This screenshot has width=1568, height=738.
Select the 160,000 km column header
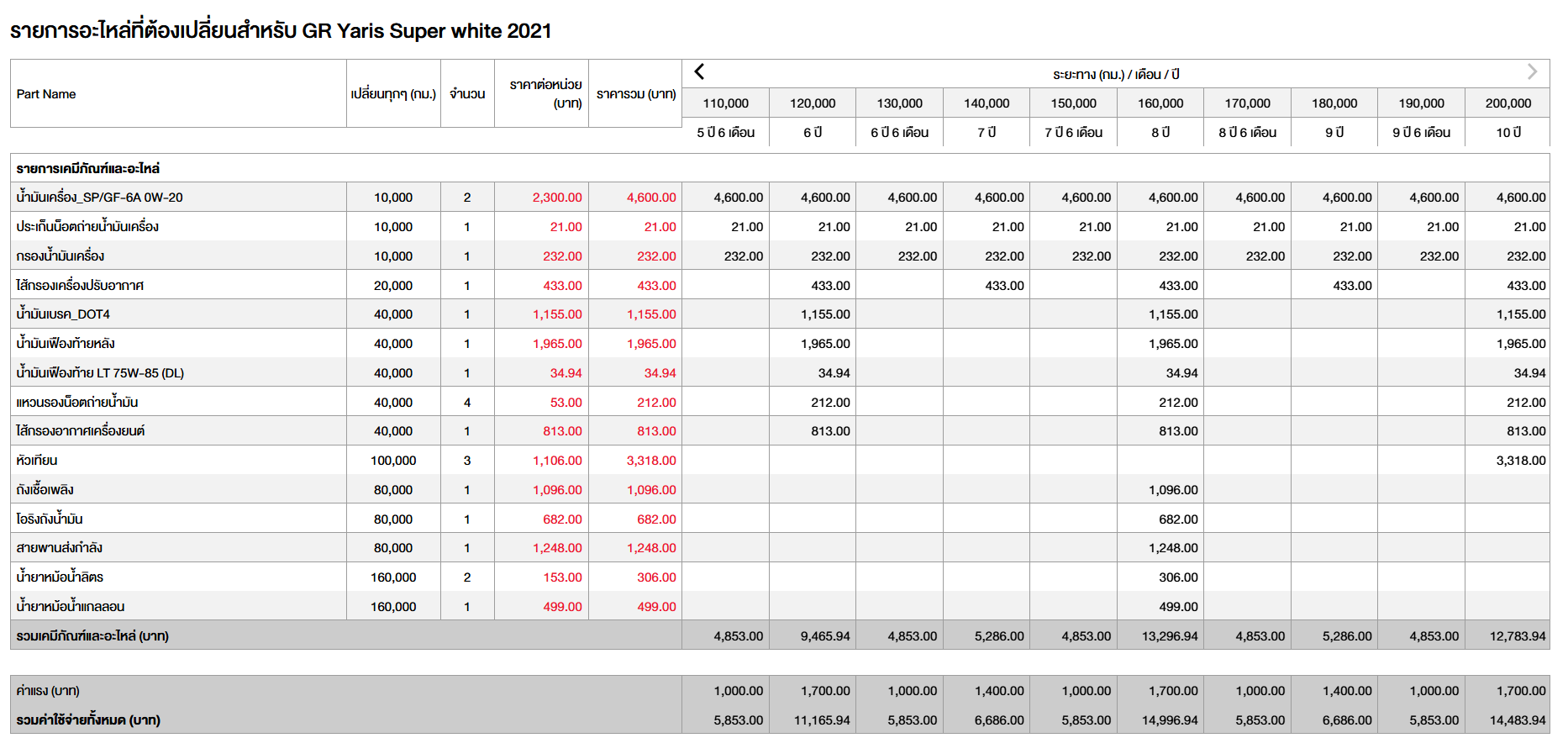tap(1160, 103)
